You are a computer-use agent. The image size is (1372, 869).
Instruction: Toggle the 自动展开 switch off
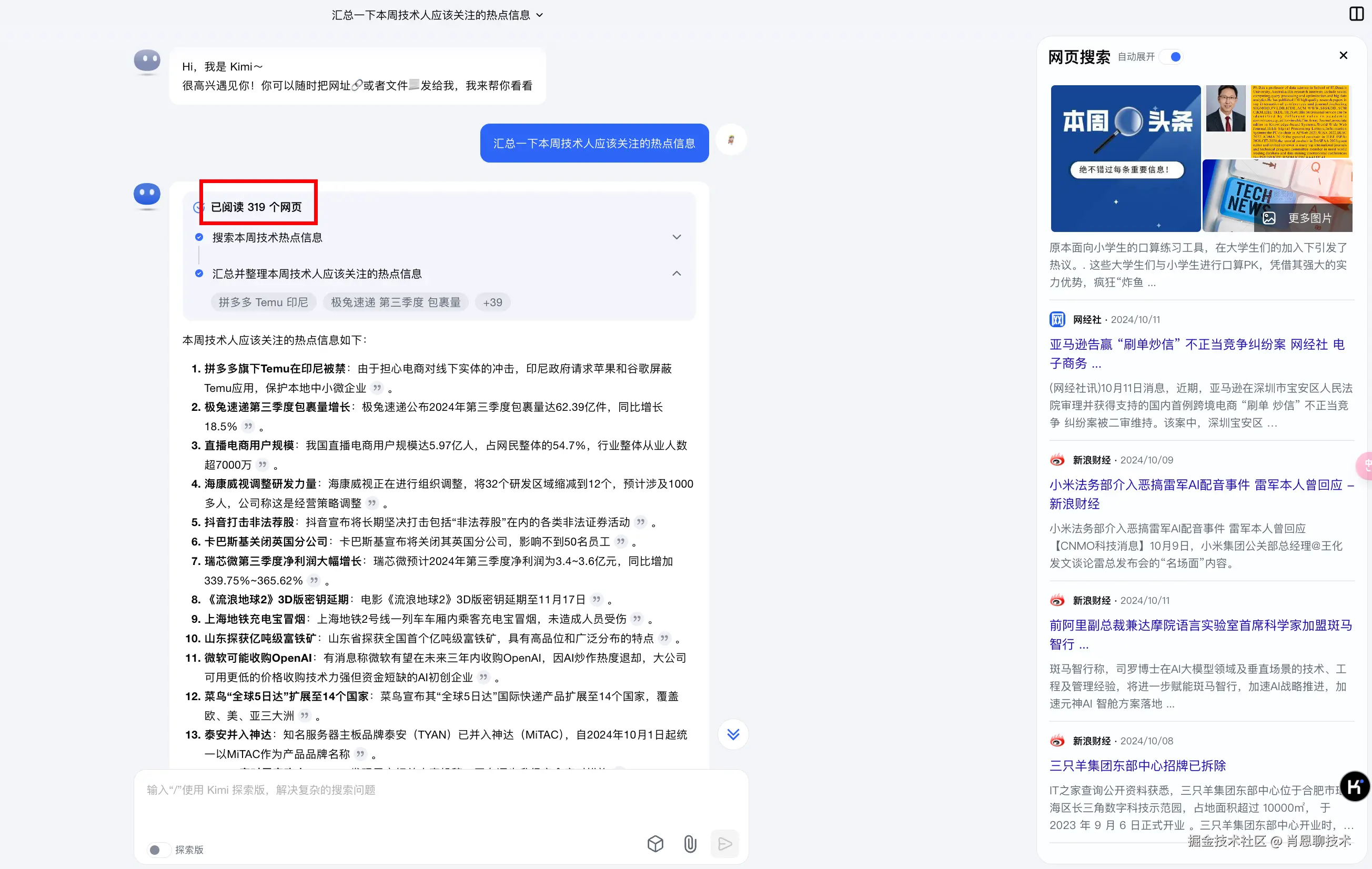pyautogui.click(x=1172, y=57)
